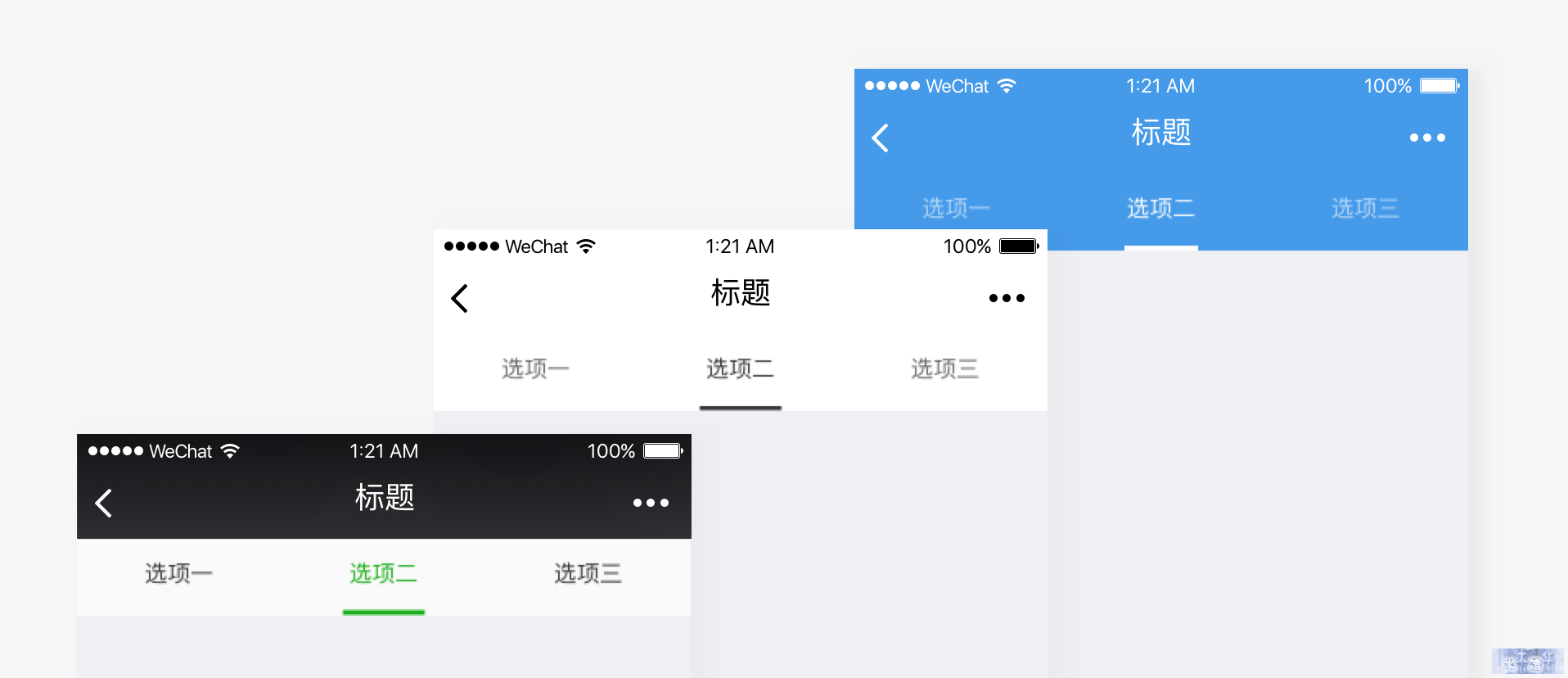Click the Wi-Fi icon in dark status bar
1568x678 pixels.
tap(230, 451)
